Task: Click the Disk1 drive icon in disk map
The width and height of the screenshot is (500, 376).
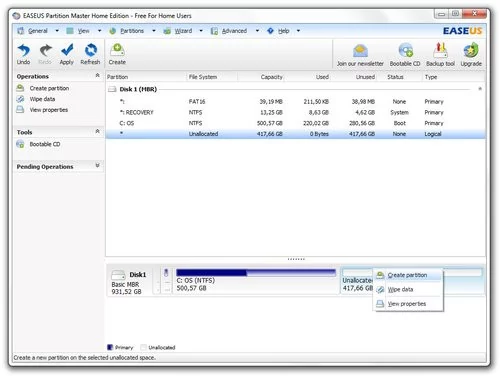Action: [118, 275]
